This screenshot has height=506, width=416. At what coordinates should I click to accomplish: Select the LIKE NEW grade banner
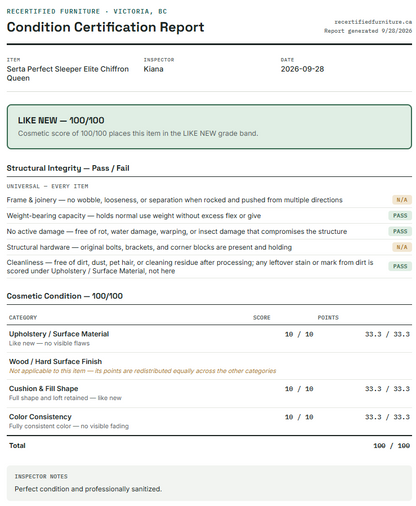coord(209,127)
